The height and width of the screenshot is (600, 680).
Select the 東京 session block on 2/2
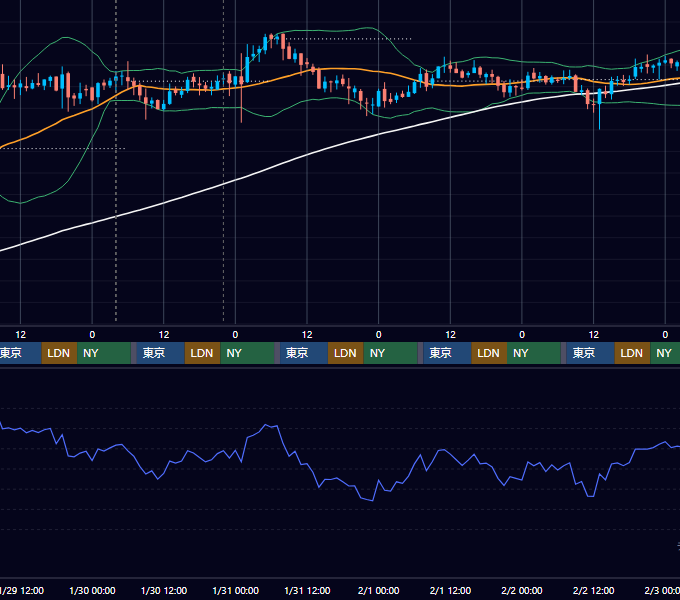(x=590, y=353)
